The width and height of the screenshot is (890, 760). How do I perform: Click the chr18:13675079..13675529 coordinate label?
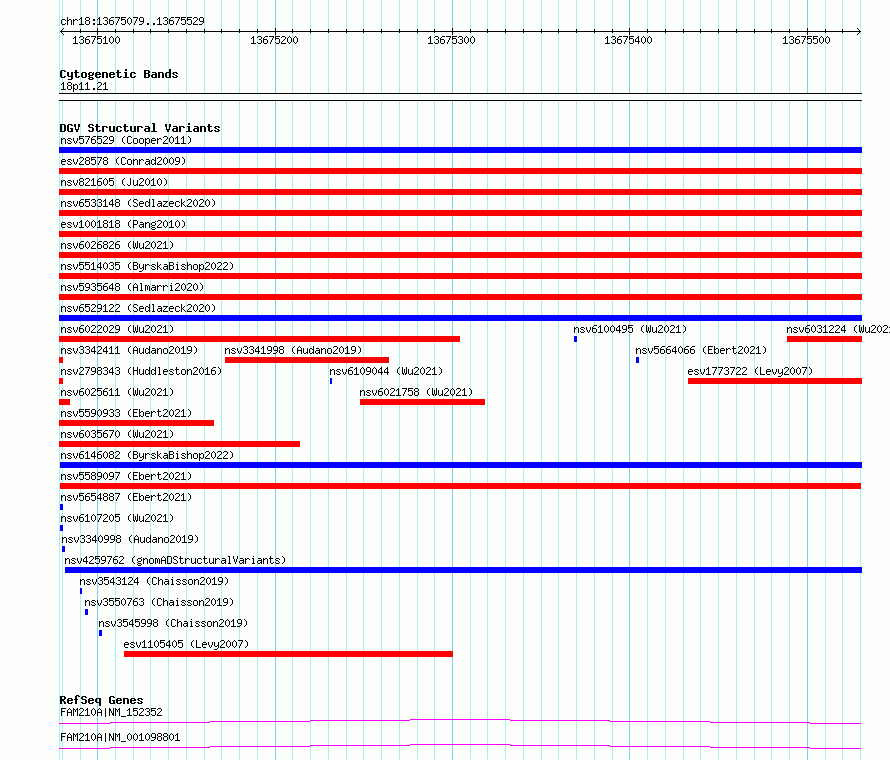tap(132, 22)
